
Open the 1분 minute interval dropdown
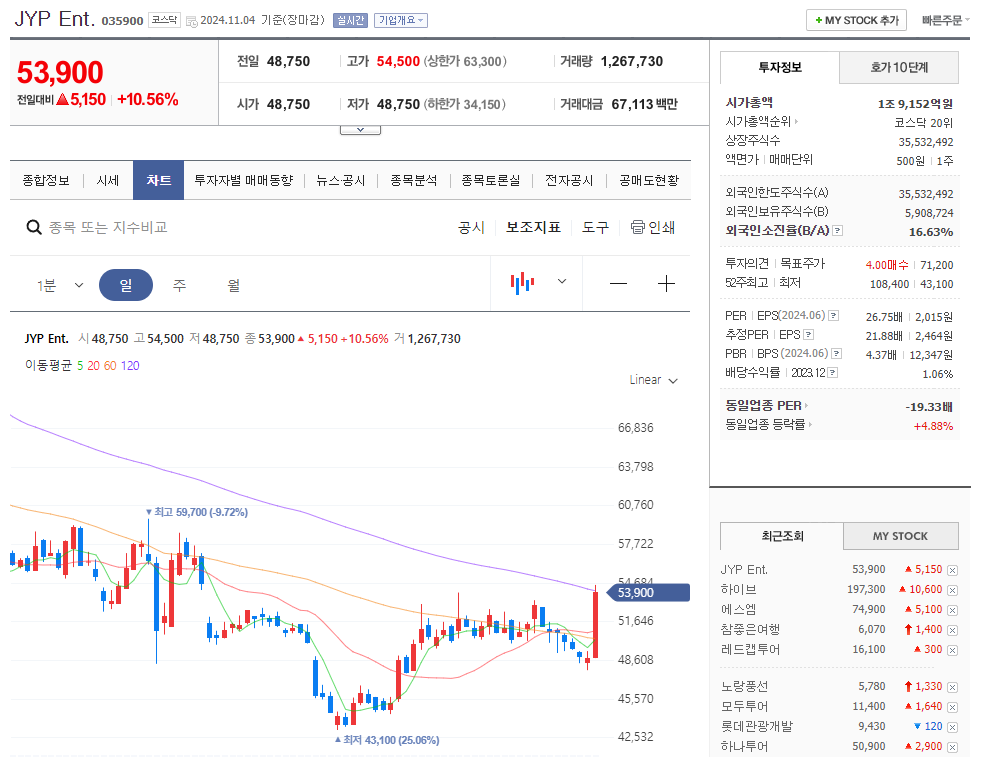click(60, 286)
